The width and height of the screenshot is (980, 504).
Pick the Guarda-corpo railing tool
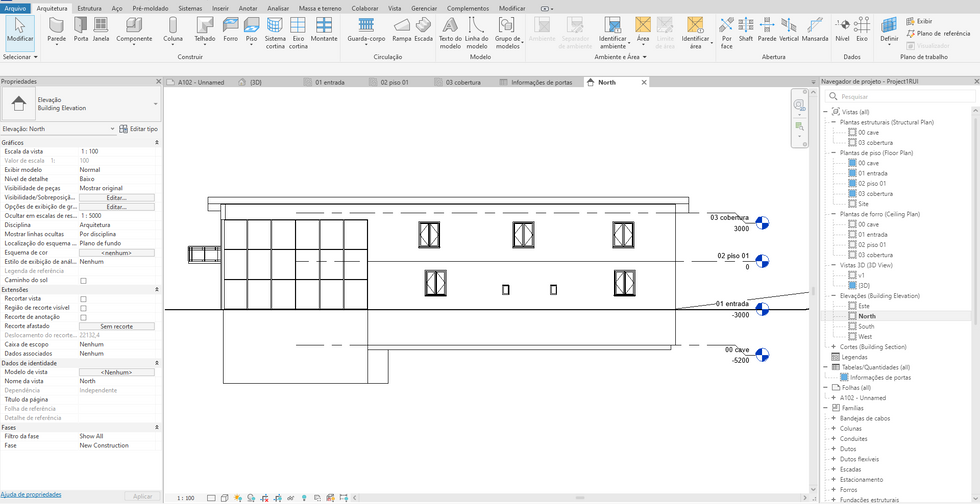pos(366,30)
